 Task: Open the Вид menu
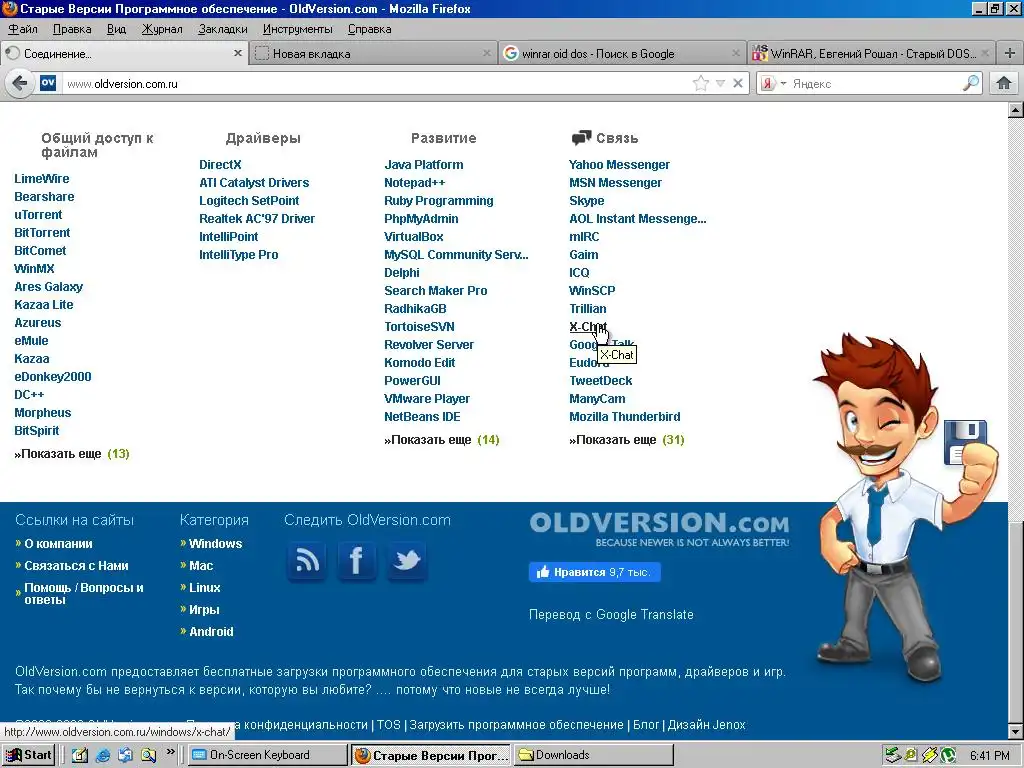116,29
